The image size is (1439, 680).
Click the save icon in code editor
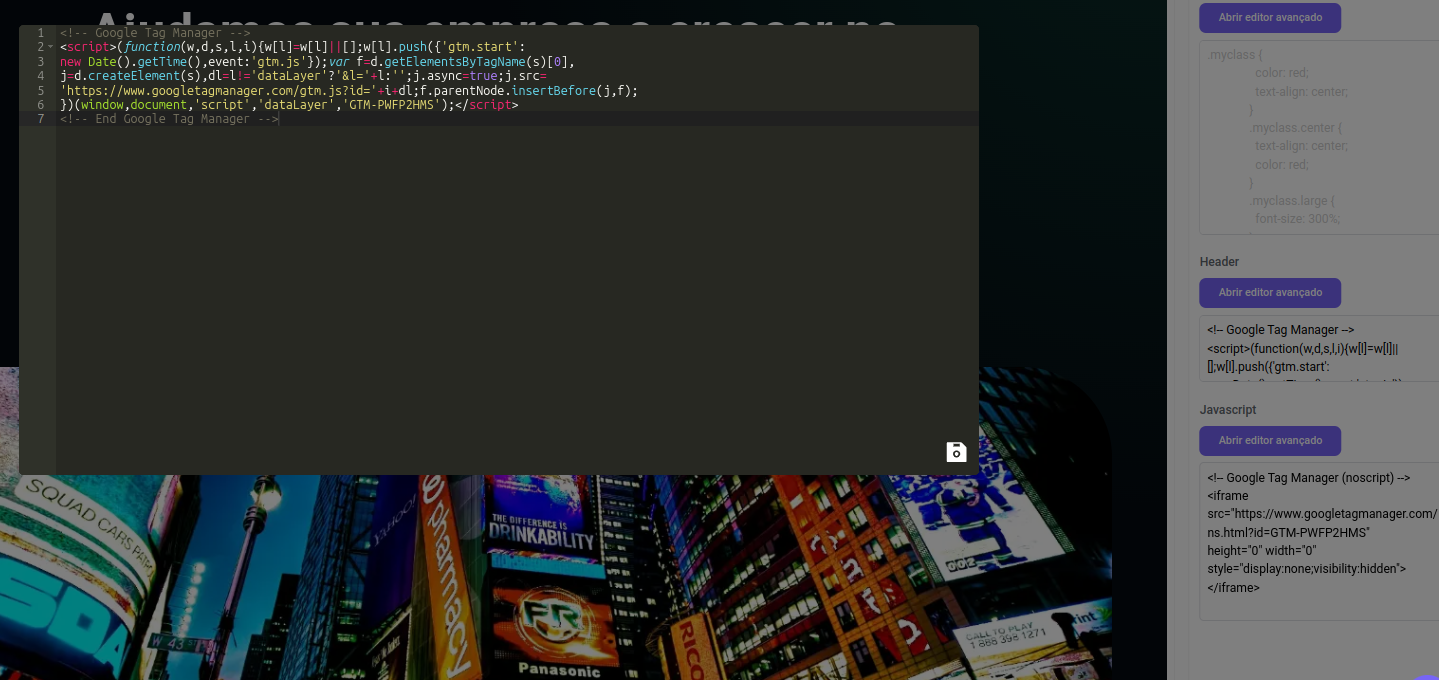[956, 452]
